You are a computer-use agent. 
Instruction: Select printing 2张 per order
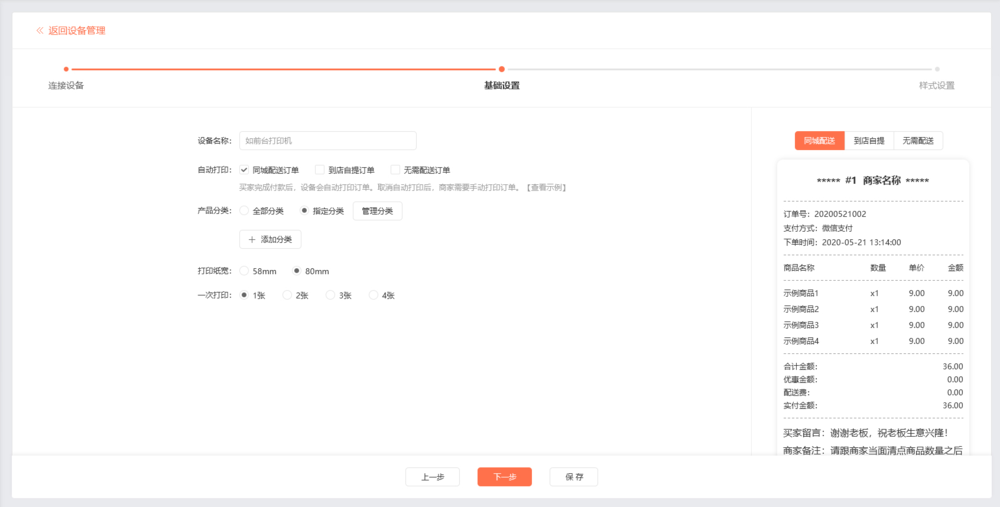(x=287, y=295)
